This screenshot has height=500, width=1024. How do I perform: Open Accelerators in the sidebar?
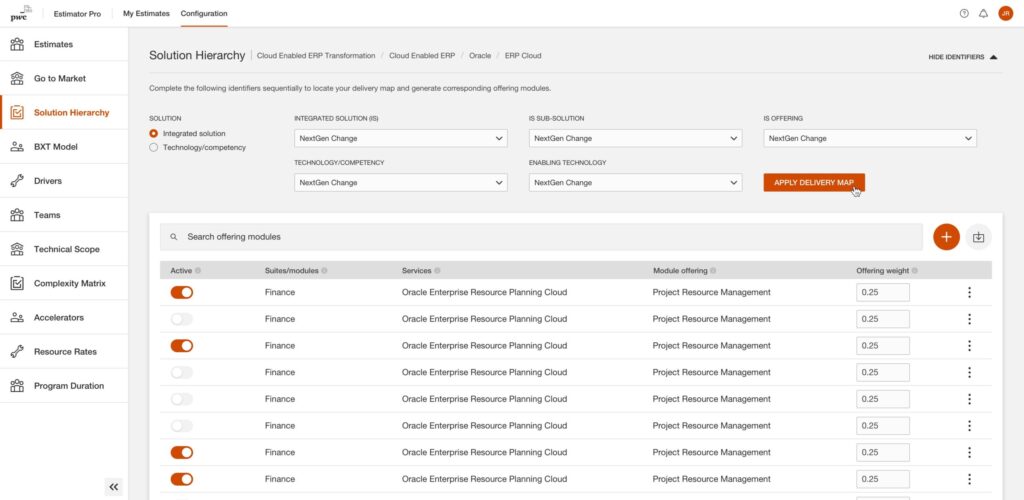(64, 317)
